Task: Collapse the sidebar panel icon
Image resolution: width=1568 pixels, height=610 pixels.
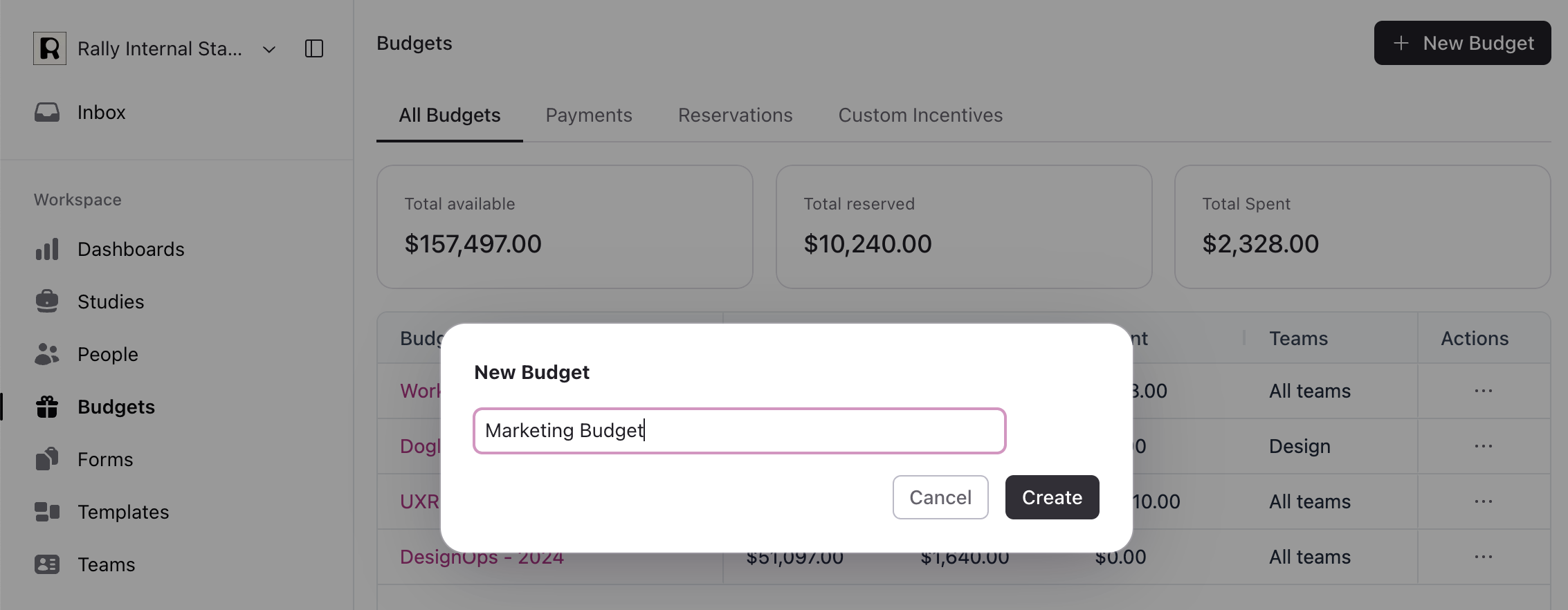Action: click(314, 48)
